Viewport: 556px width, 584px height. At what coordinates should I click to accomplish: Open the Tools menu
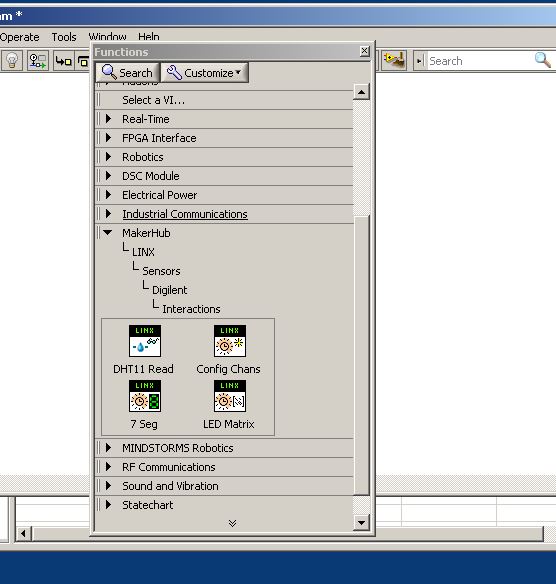64,37
